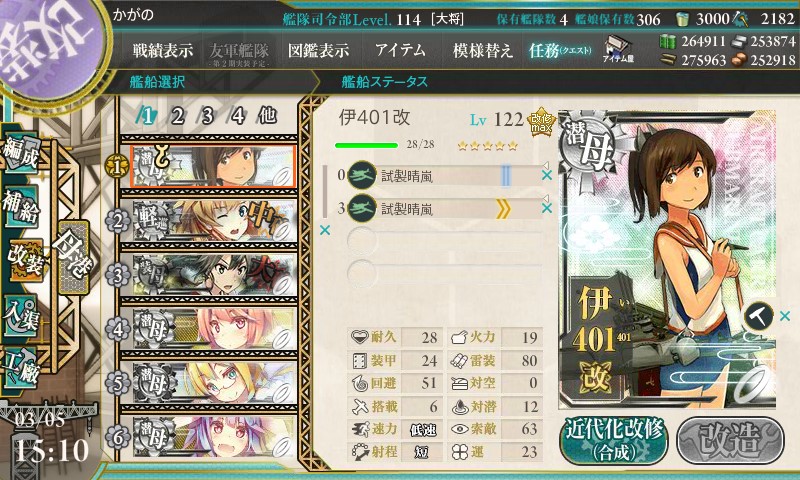This screenshot has width=800, height=480.
Task: Clear all equipment with the left X
Action: coord(324,231)
